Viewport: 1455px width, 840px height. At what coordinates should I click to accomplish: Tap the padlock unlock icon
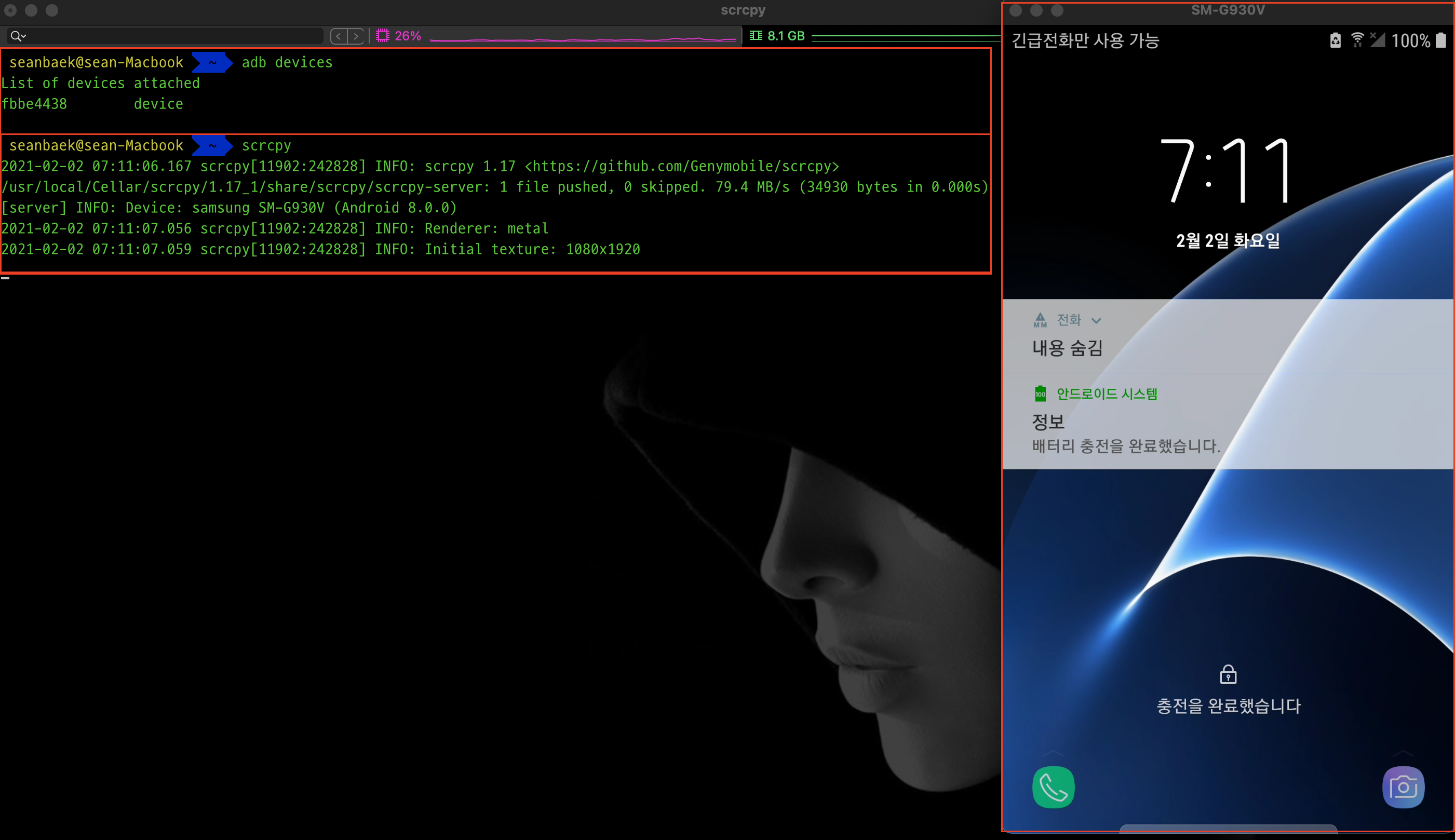[x=1228, y=674]
